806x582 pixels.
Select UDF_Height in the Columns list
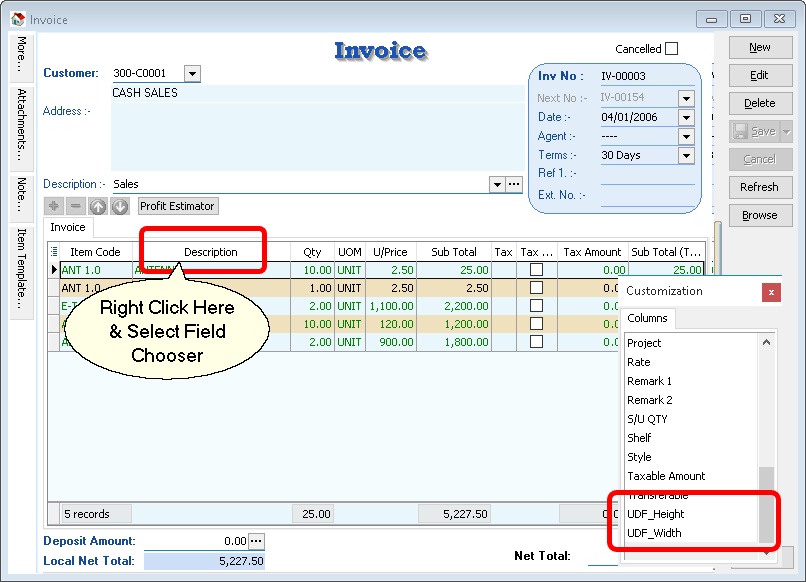pyautogui.click(x=656, y=514)
